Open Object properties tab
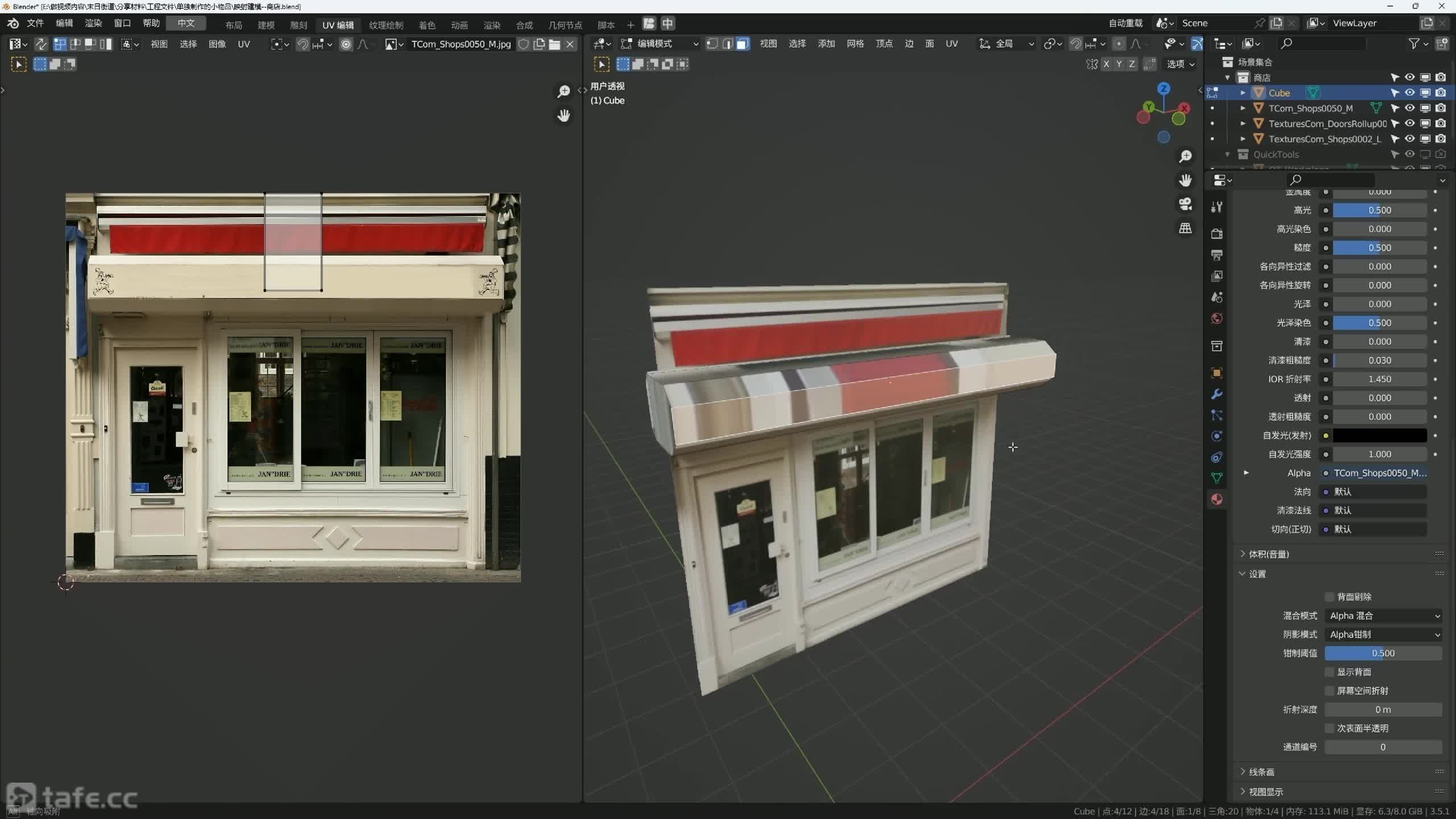Screen dimensions: 1456x819 (x=1217, y=373)
